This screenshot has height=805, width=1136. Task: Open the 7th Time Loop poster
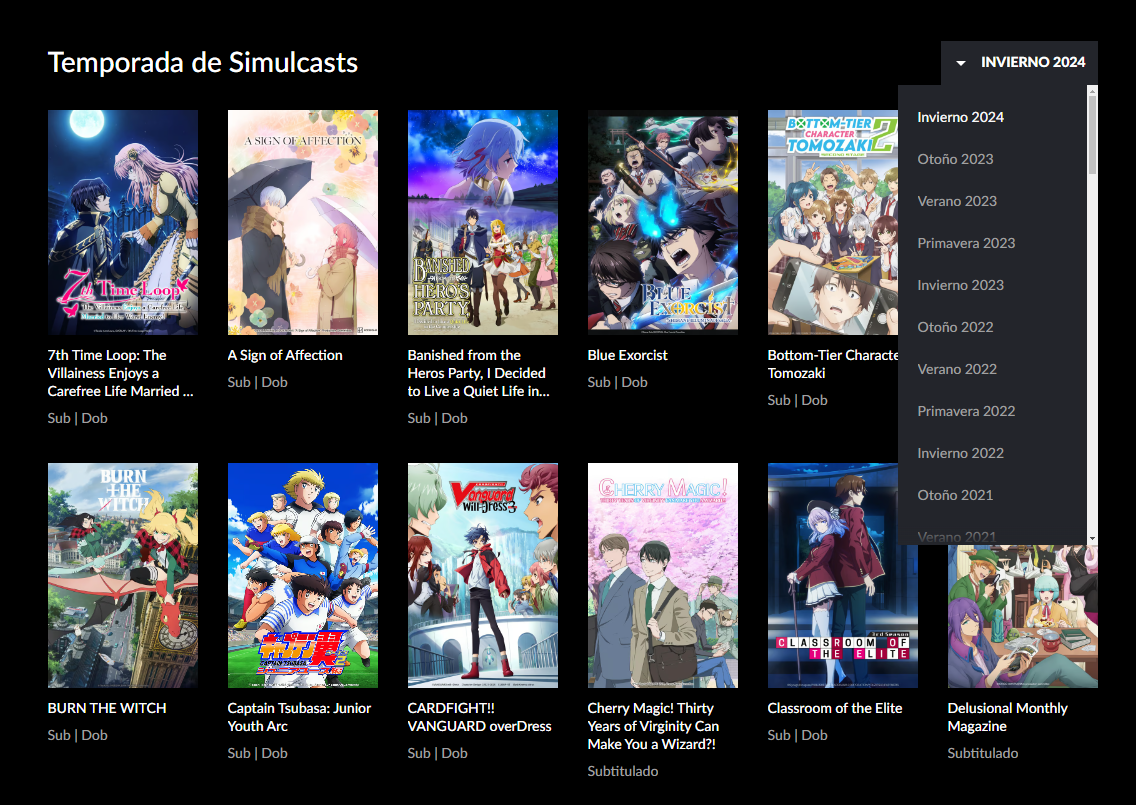coord(123,222)
